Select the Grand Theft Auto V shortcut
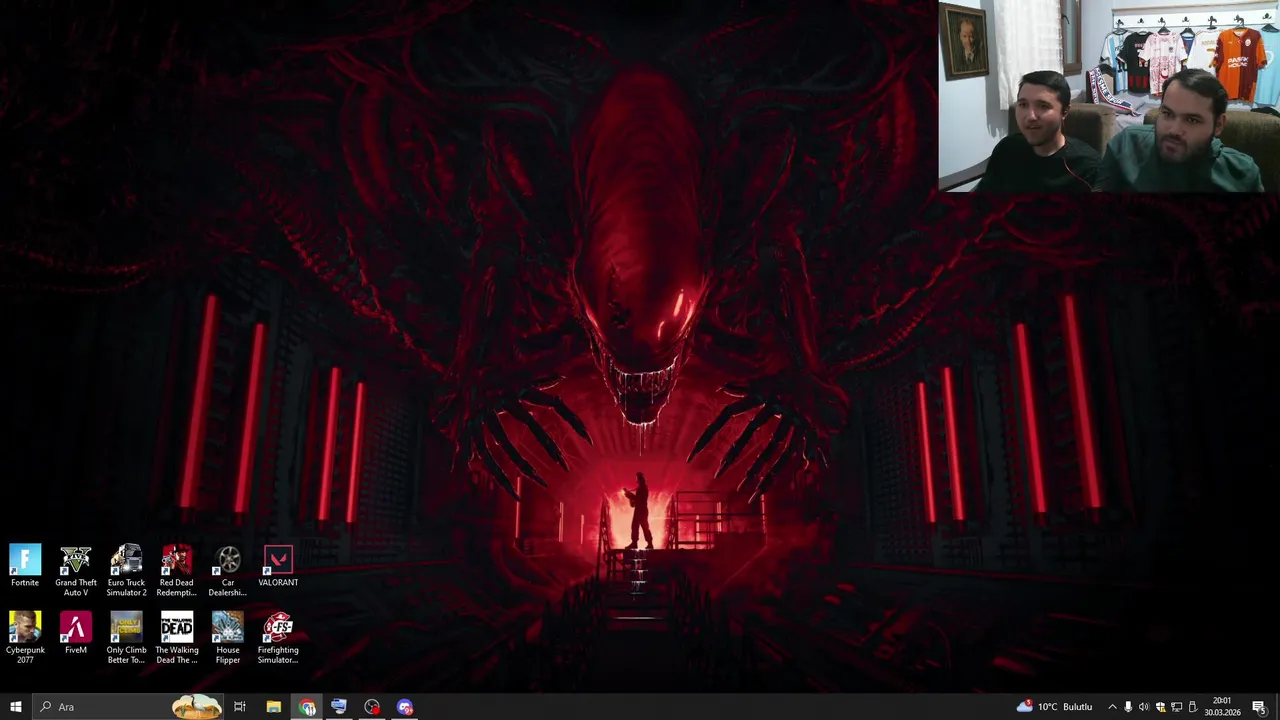This screenshot has width=1280, height=720. pyautogui.click(x=76, y=570)
